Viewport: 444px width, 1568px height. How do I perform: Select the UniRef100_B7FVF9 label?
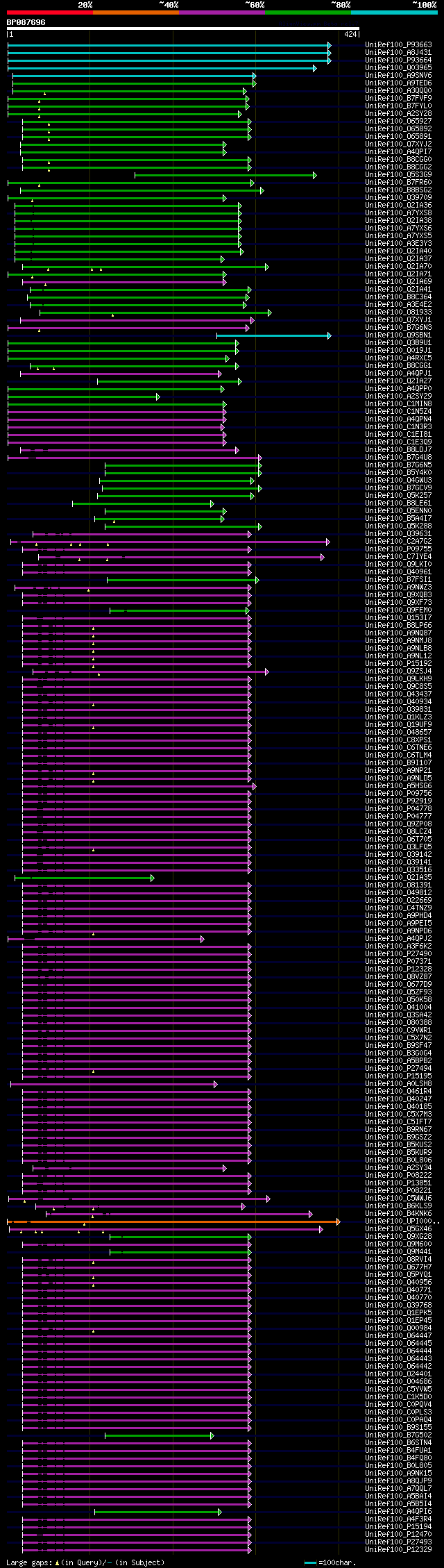398,99
